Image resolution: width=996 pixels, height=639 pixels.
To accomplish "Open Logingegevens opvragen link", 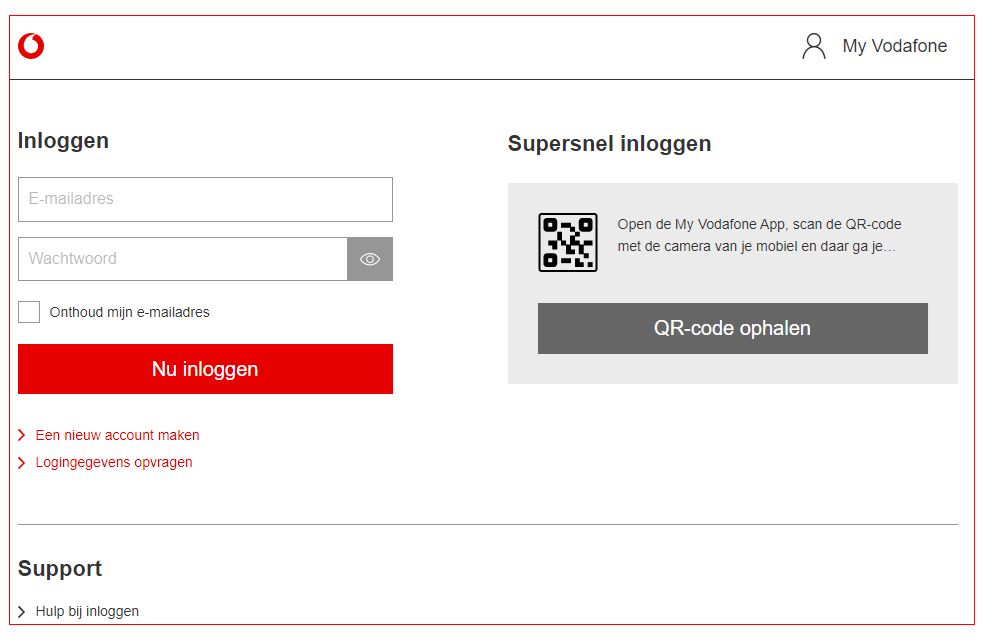I will 114,462.
